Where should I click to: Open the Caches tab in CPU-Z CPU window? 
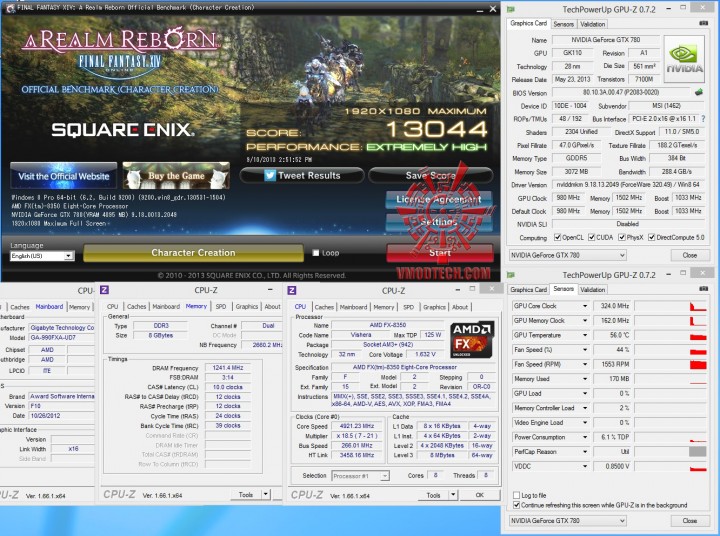click(x=324, y=307)
